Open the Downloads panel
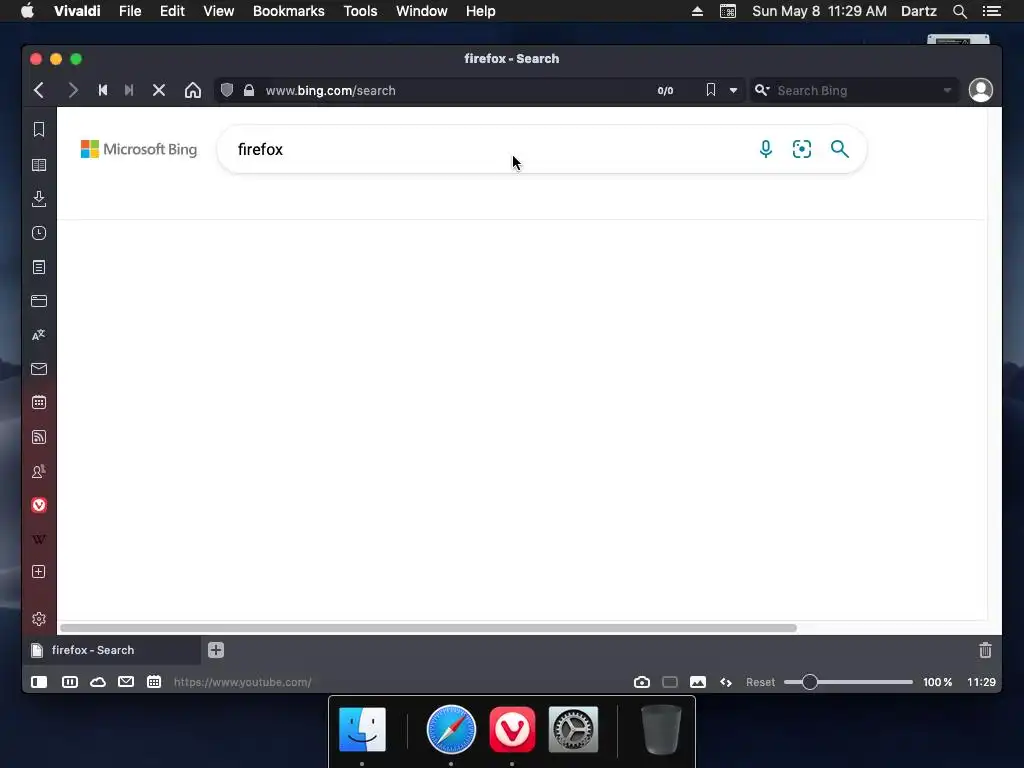This screenshot has width=1024, height=768. click(39, 199)
